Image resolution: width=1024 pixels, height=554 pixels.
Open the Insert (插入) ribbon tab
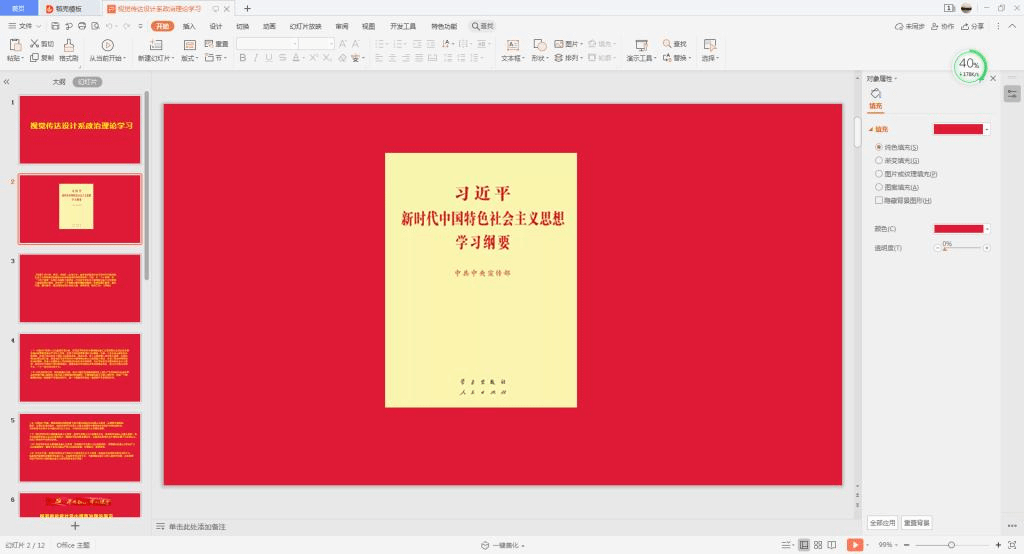pos(189,26)
